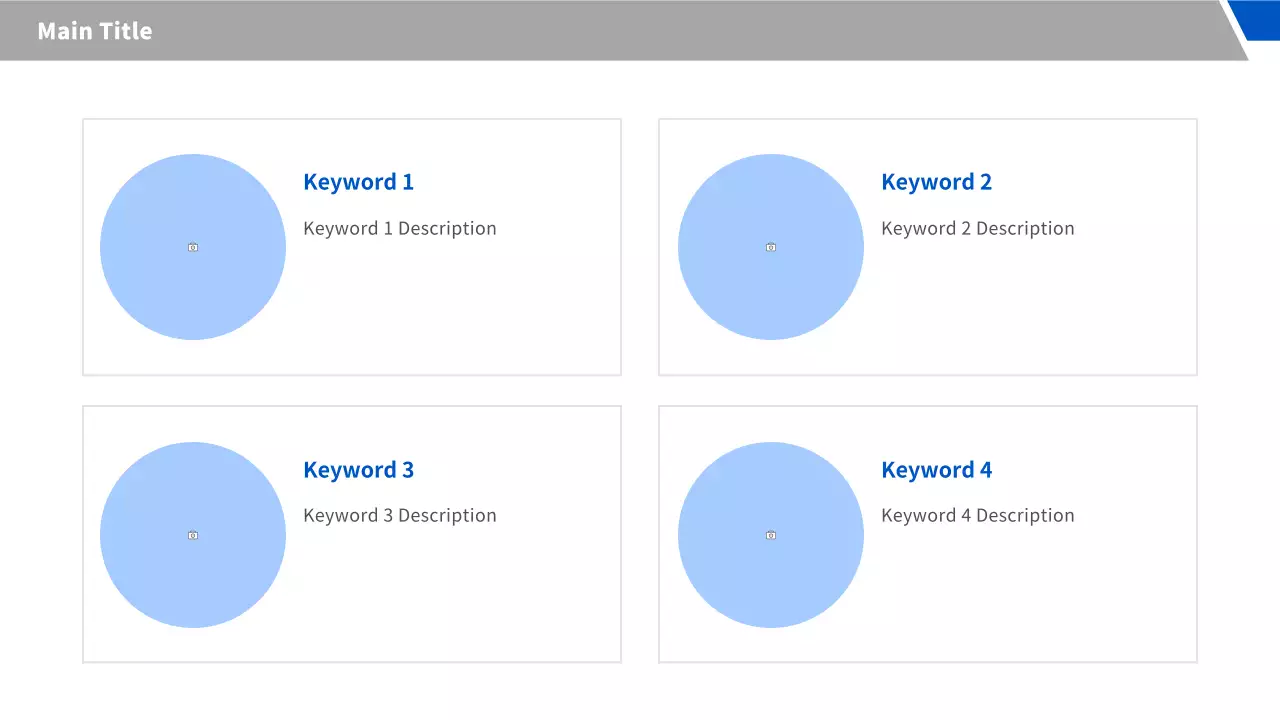Click the picture placeholder icon beside Keyword 3

coord(193,535)
